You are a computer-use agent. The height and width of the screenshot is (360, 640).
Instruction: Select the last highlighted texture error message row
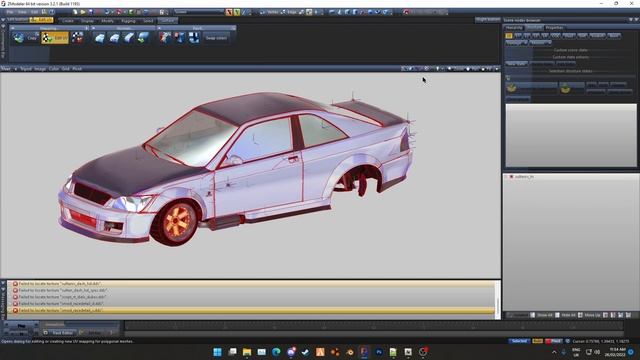tap(251, 311)
